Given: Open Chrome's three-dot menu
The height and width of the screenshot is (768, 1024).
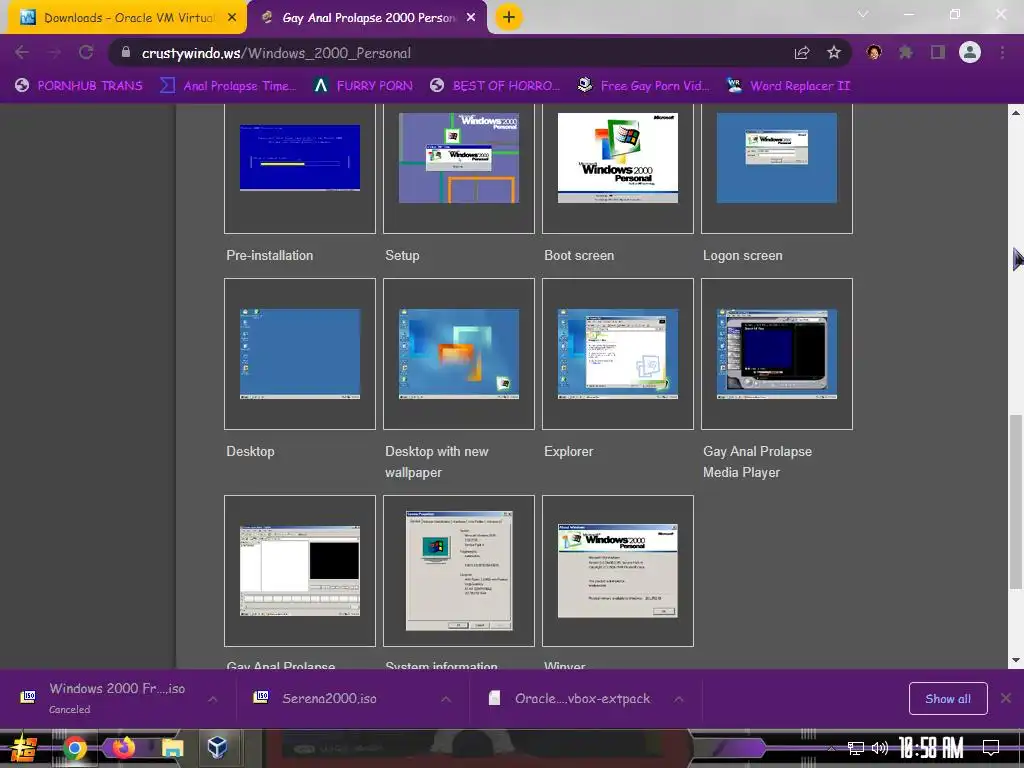Looking at the screenshot, I should (x=1002, y=53).
